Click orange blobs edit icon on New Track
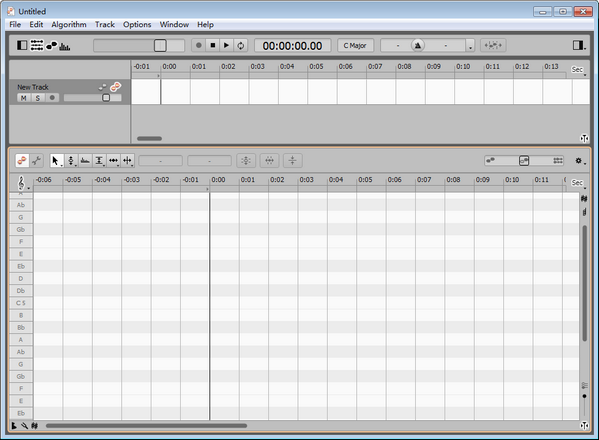 115,87
